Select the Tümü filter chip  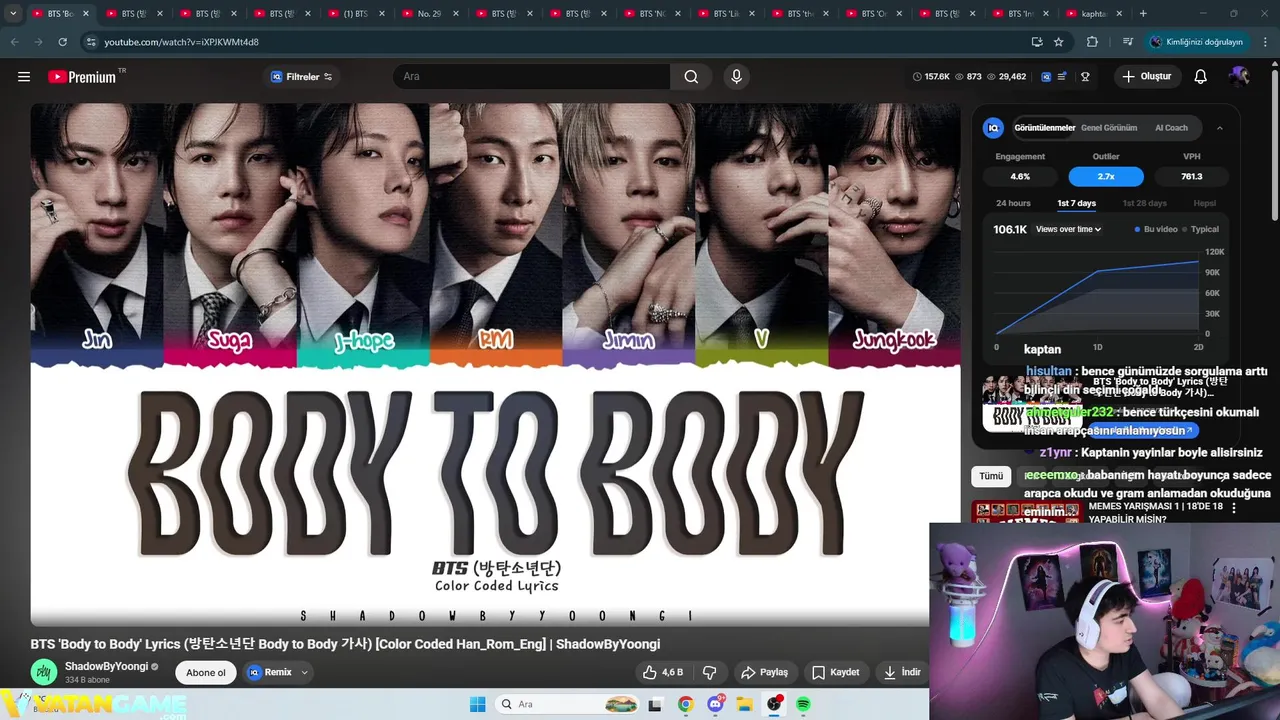click(x=991, y=476)
